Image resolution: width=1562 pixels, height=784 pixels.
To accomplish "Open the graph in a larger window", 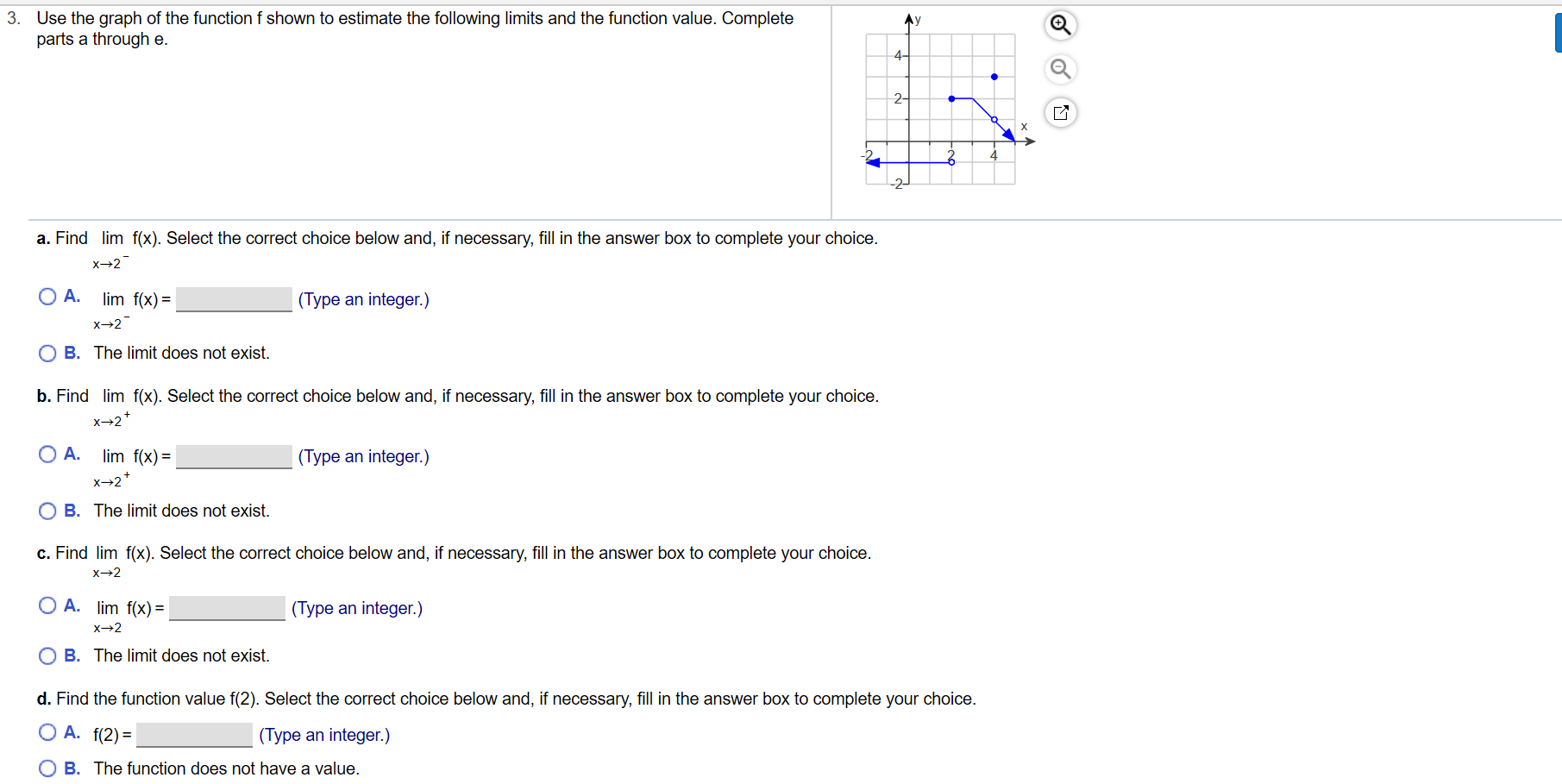I will (x=1061, y=112).
